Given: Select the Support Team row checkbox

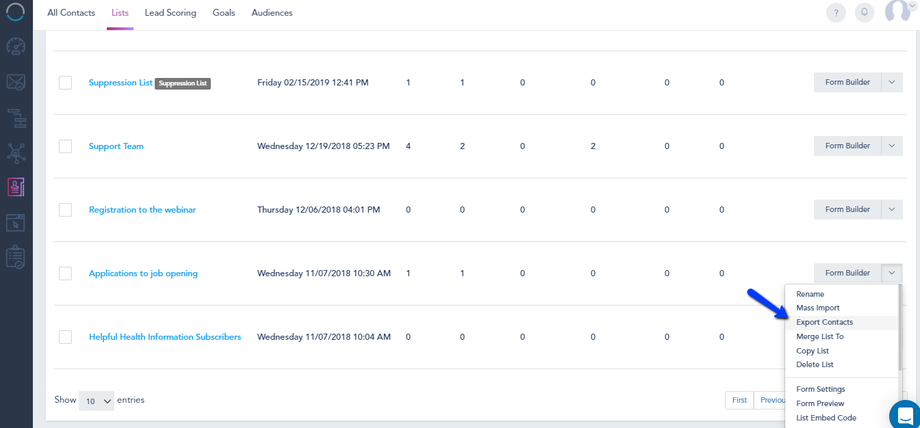Looking at the screenshot, I should pos(65,146).
